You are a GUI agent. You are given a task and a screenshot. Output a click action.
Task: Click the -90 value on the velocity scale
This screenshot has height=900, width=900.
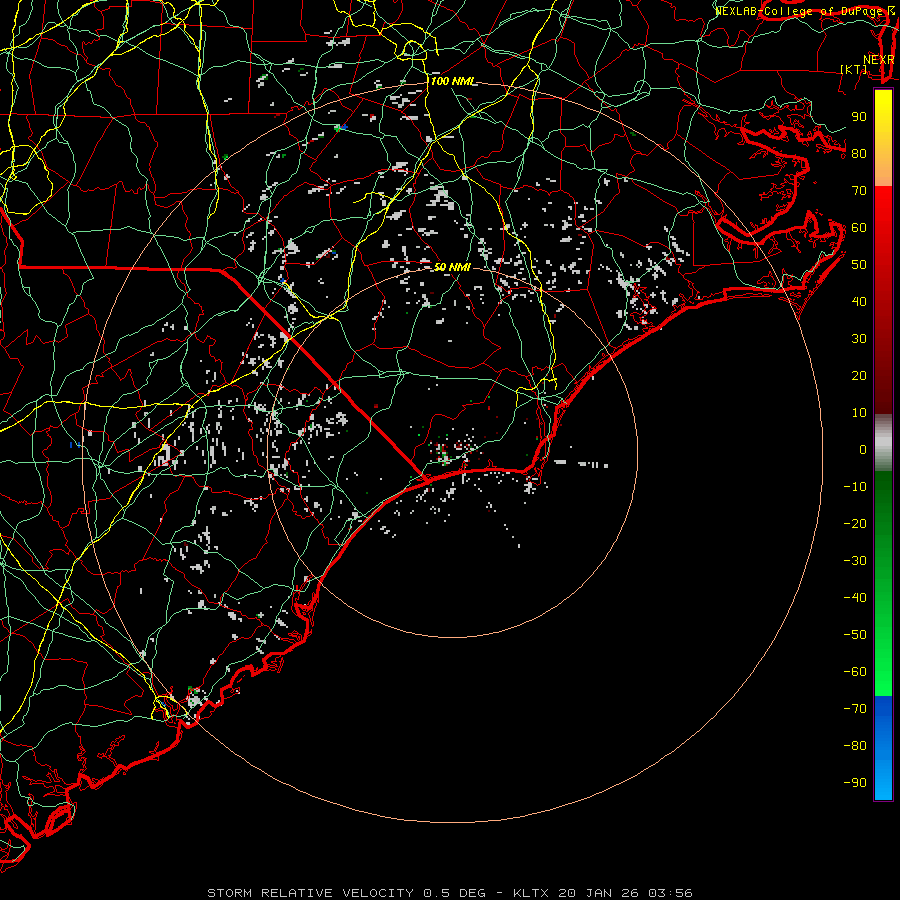[855, 783]
